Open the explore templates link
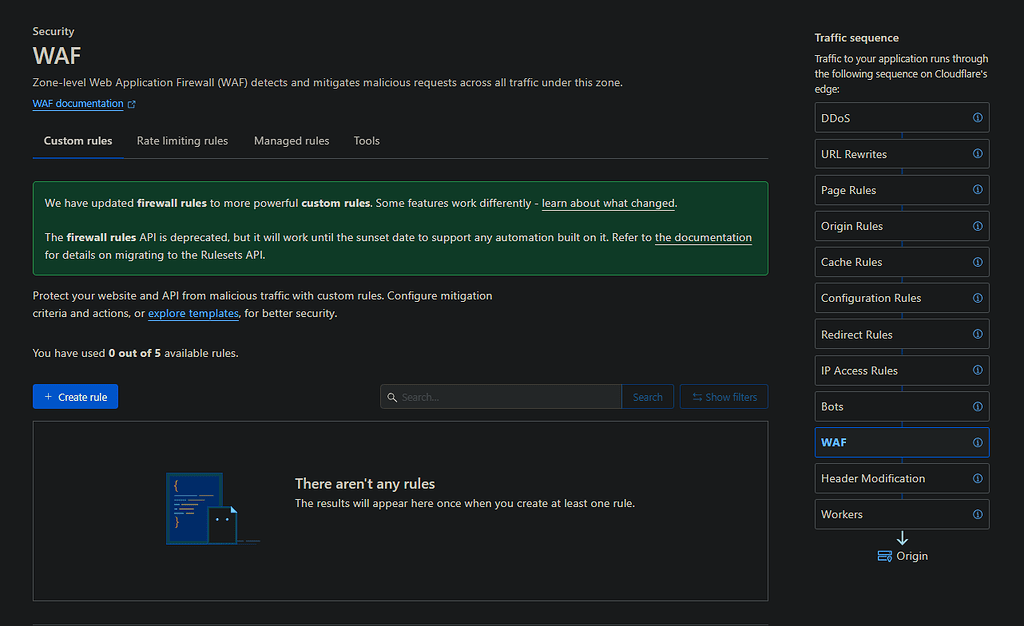 tap(193, 314)
